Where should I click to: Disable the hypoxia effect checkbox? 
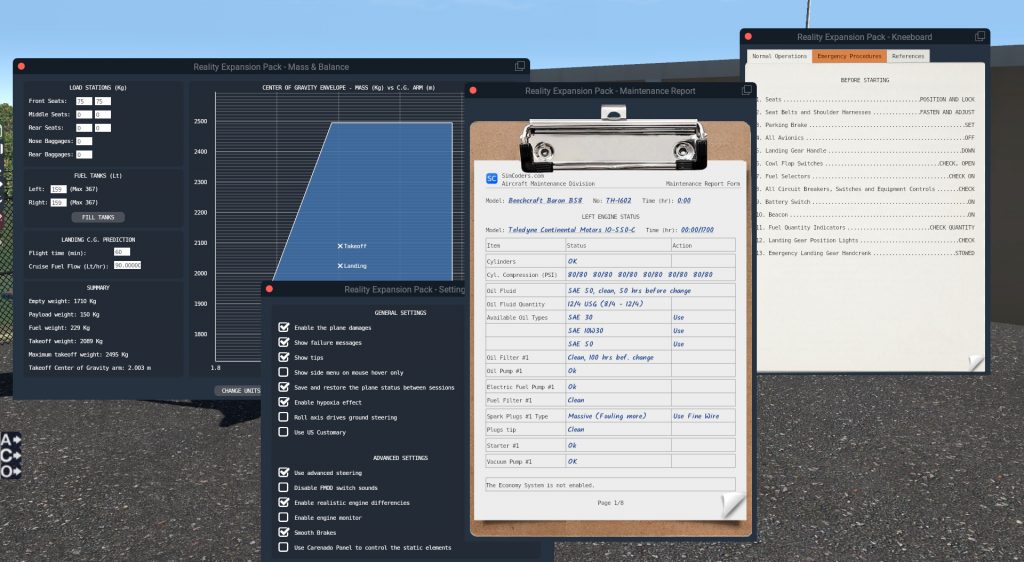pos(284,402)
